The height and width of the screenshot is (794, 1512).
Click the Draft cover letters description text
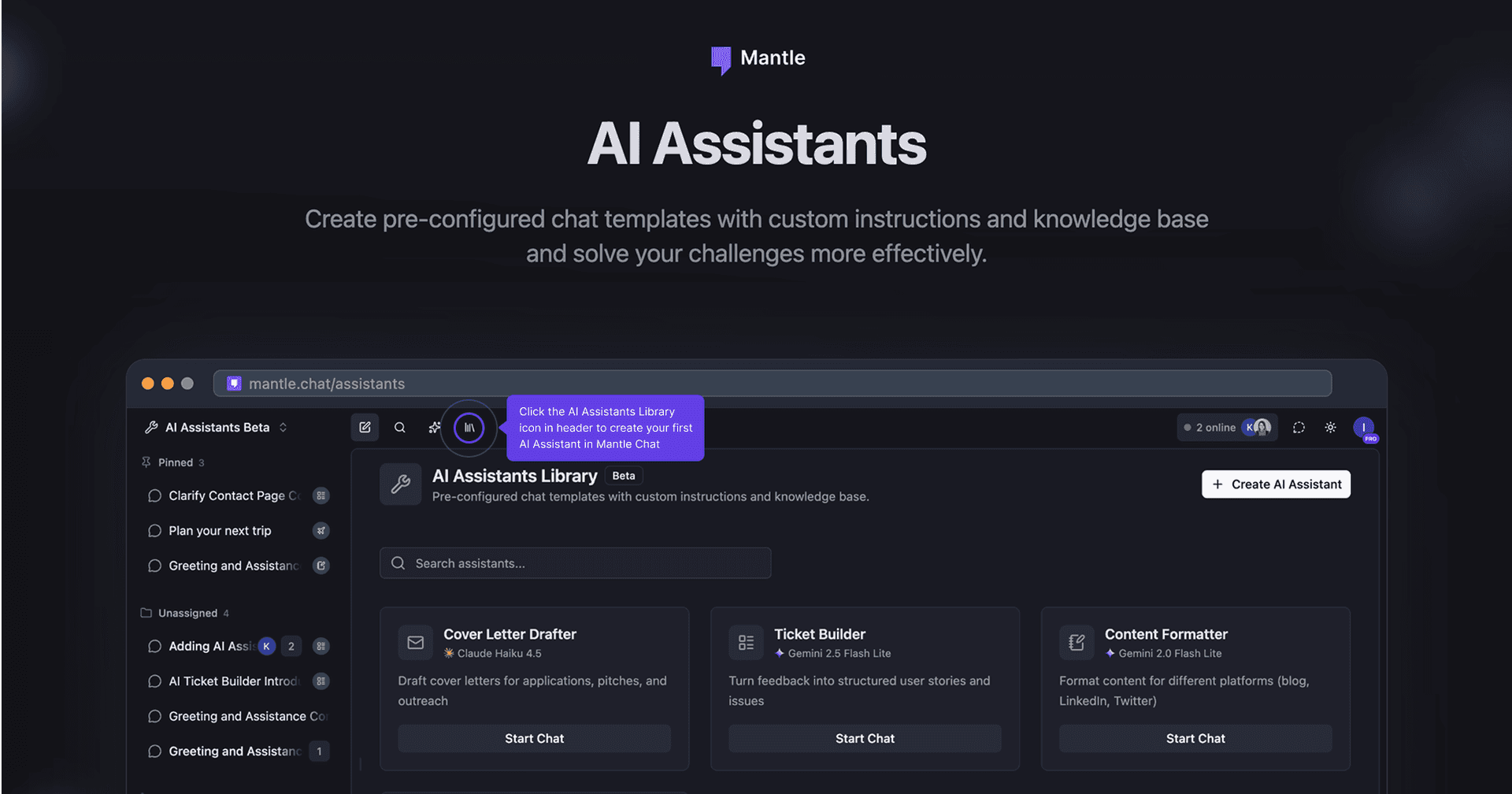coord(532,691)
